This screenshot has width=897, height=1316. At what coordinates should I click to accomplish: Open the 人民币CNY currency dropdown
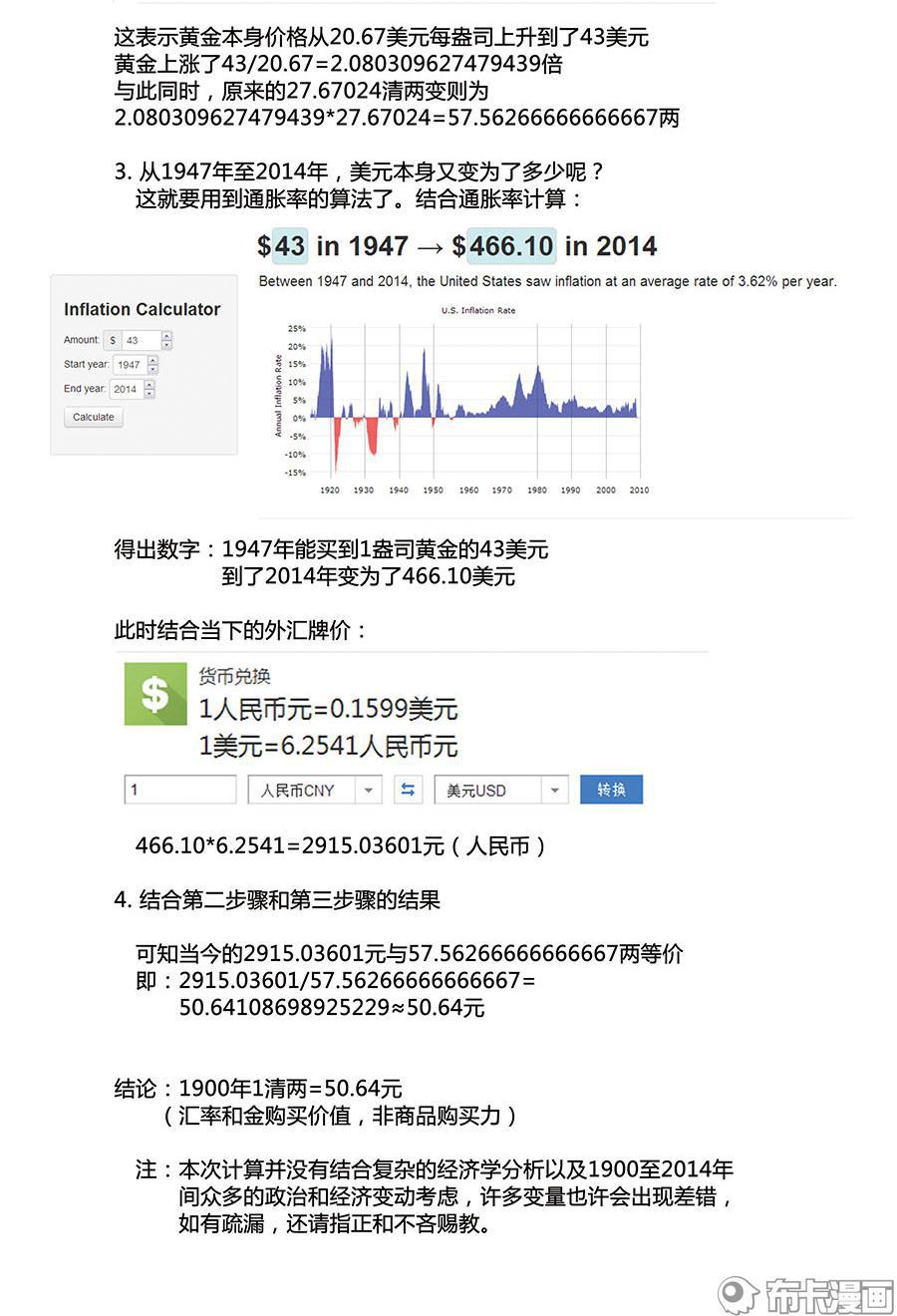pyautogui.click(x=314, y=790)
